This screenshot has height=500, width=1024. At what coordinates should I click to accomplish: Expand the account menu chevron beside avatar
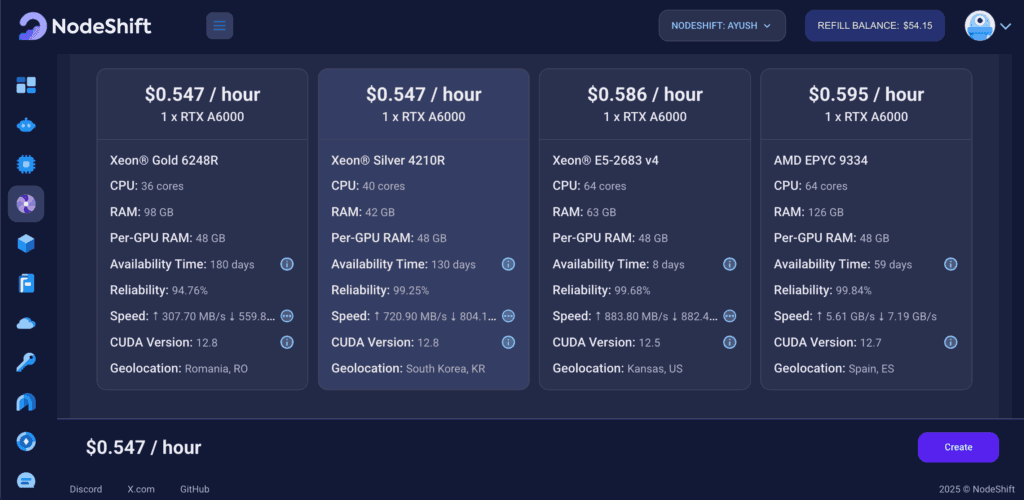1006,26
